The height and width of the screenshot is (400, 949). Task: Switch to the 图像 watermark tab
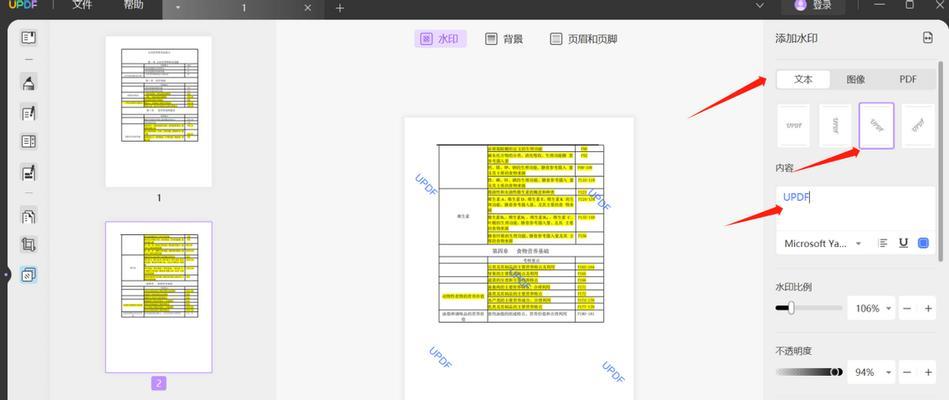(x=856, y=79)
